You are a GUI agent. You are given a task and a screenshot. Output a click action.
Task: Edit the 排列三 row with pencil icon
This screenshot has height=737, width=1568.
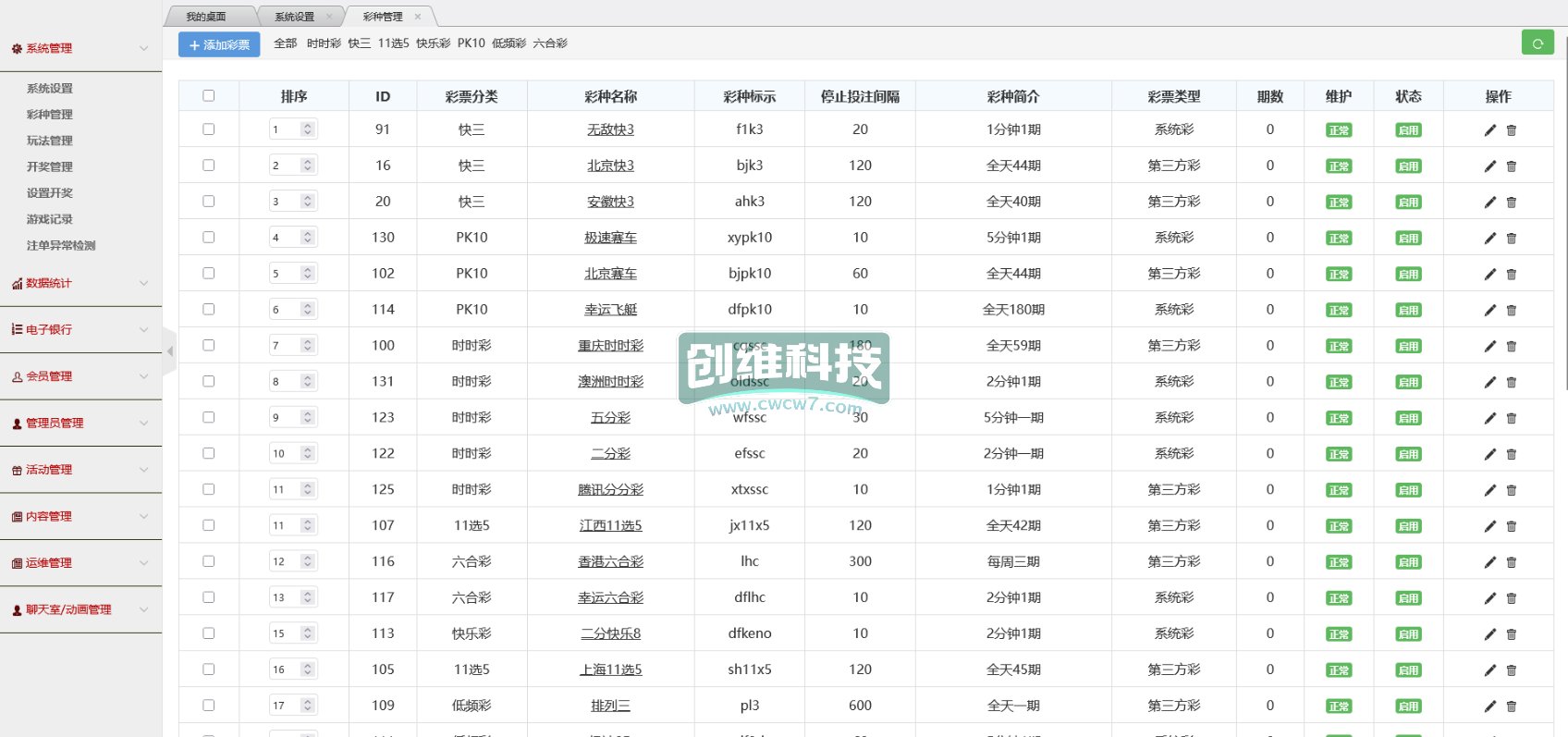pyautogui.click(x=1489, y=707)
